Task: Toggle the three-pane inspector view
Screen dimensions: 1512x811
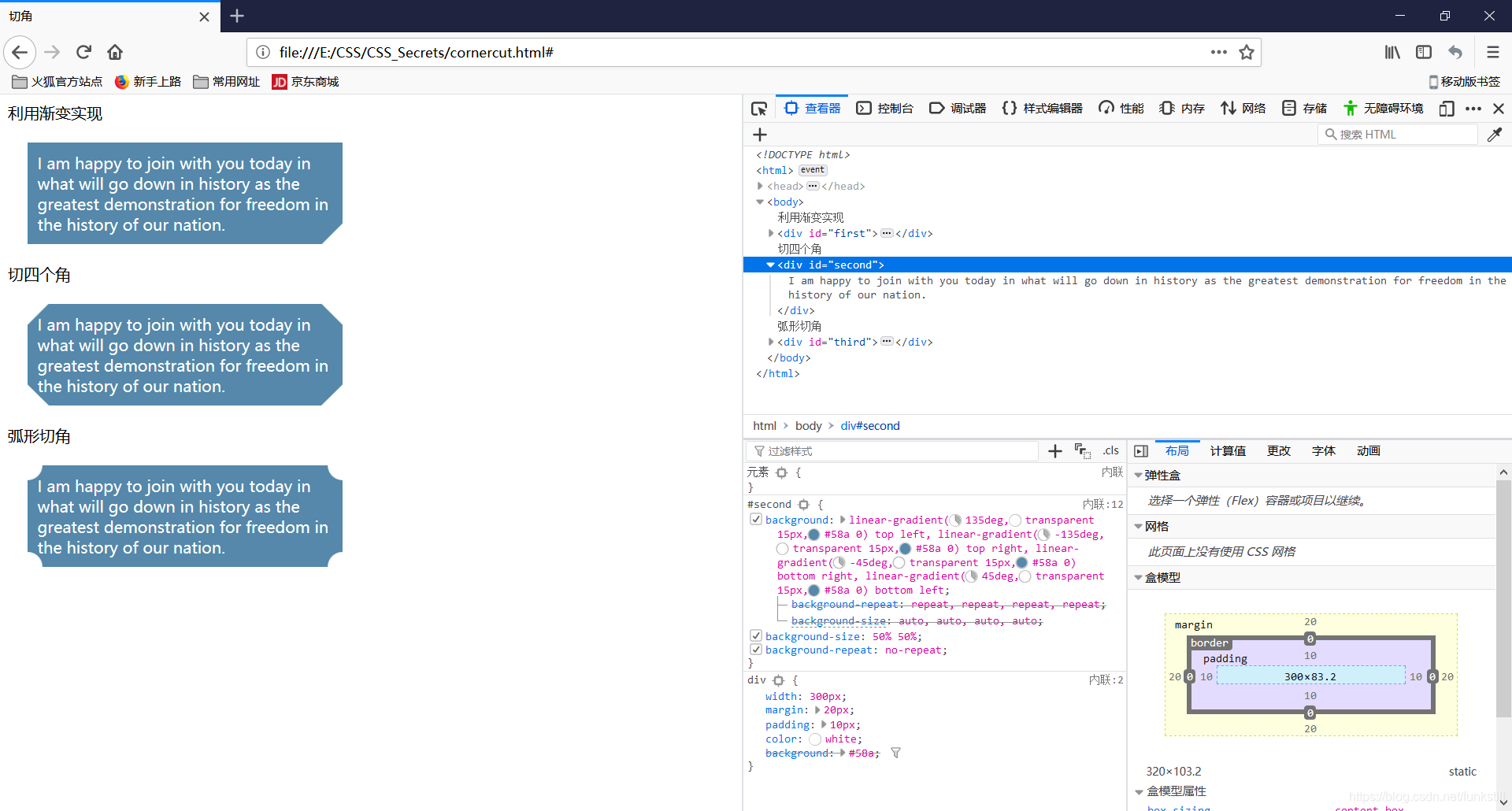Action: (1141, 451)
